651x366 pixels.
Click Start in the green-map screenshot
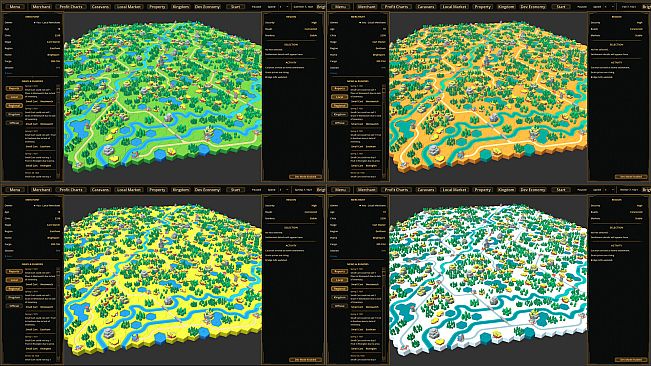[235, 7]
